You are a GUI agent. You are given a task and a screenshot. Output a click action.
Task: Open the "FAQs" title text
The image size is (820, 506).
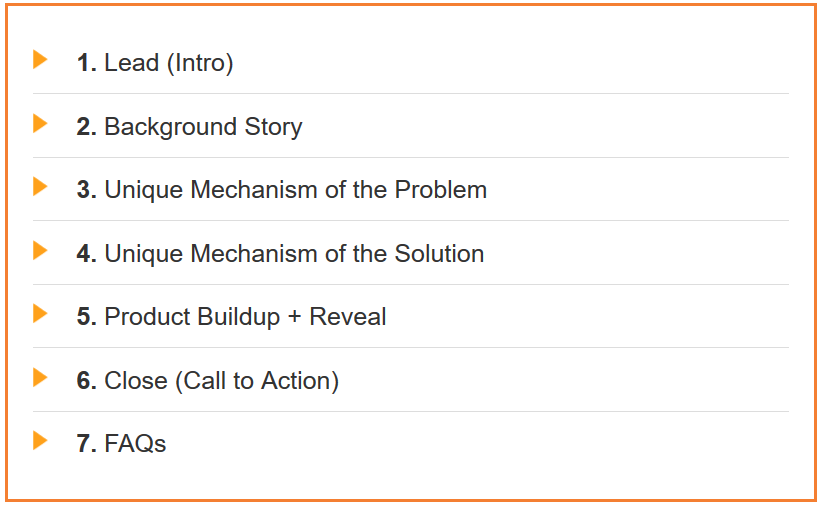coord(135,444)
